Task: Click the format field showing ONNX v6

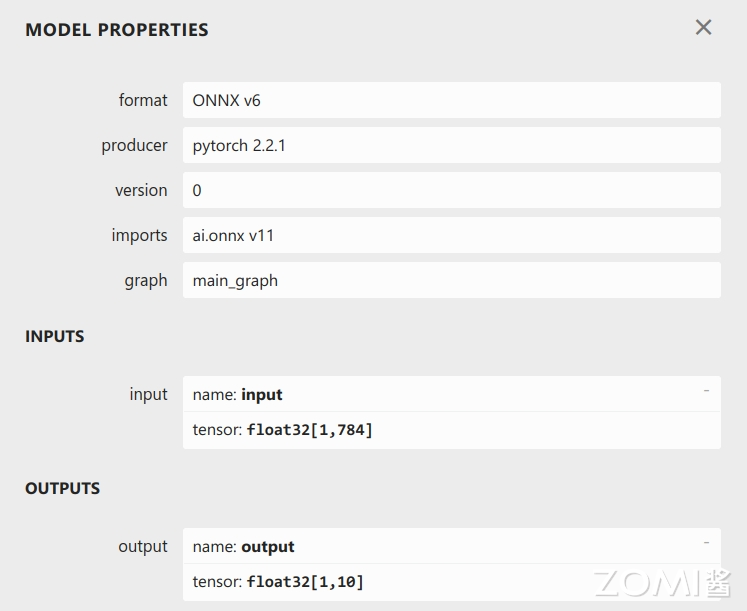Action: point(451,100)
